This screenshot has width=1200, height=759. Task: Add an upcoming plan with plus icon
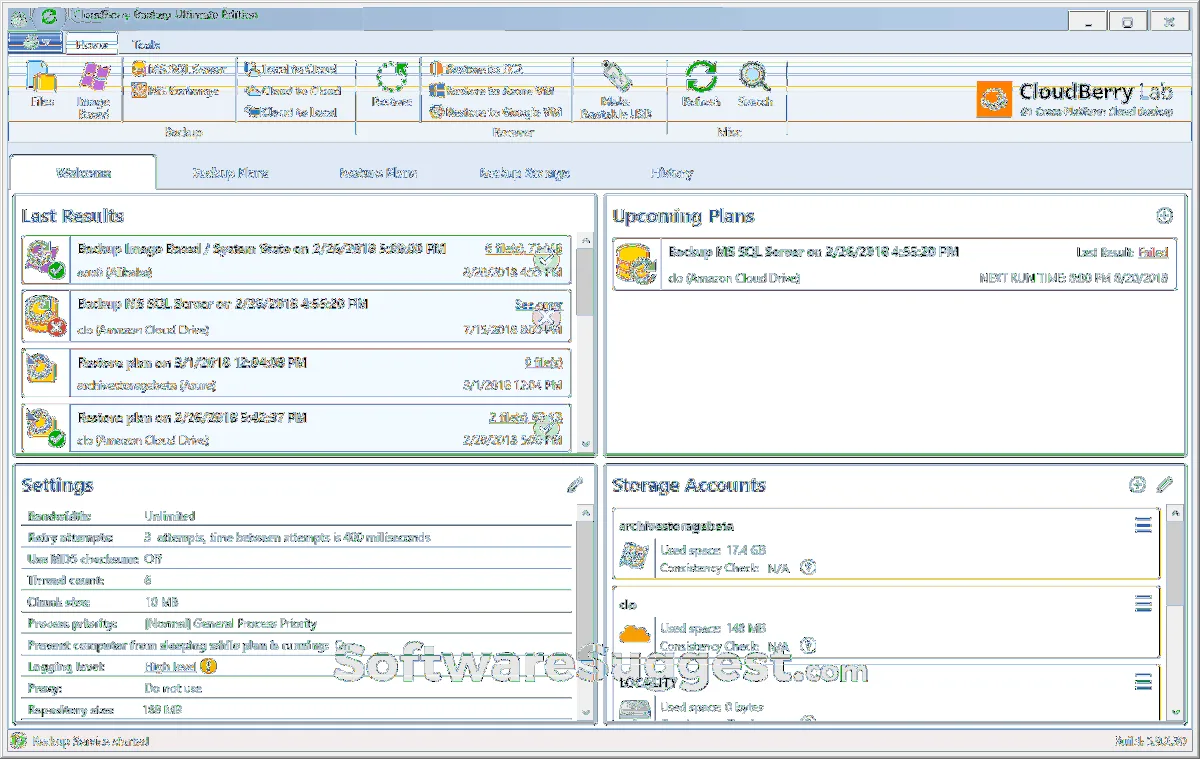pos(1164,216)
